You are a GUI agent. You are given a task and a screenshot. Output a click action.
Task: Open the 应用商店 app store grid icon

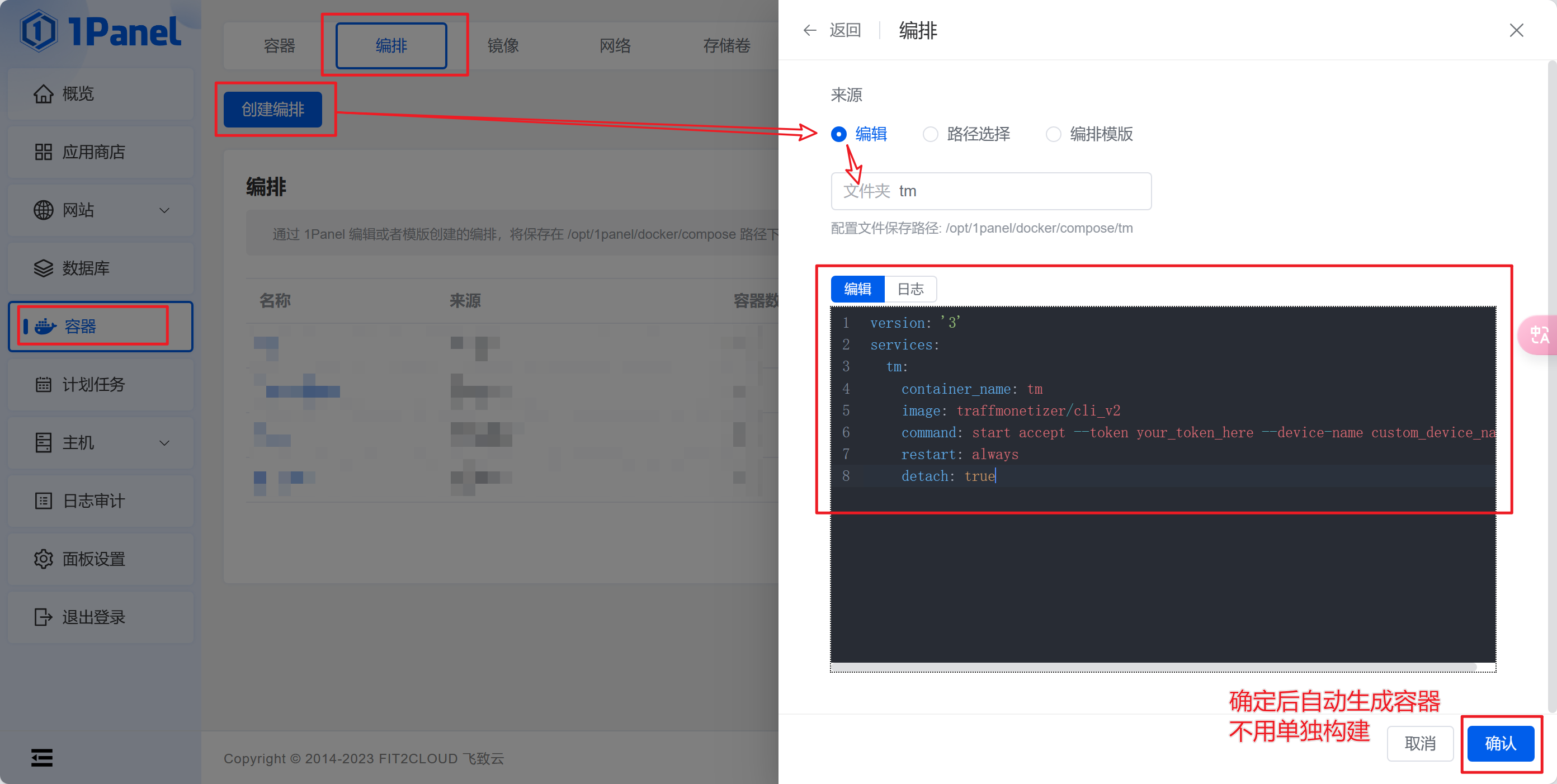coord(44,152)
